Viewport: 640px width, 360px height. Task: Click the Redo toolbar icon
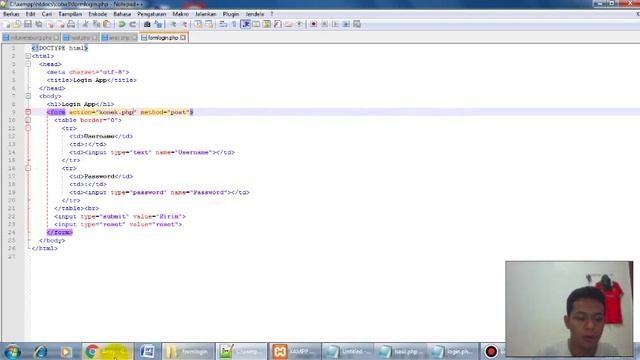132,24
